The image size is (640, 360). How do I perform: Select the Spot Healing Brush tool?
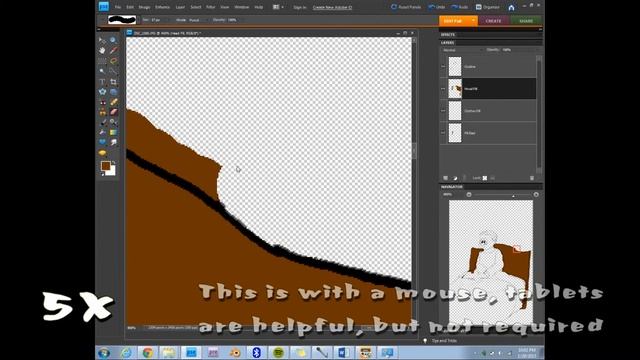(113, 102)
